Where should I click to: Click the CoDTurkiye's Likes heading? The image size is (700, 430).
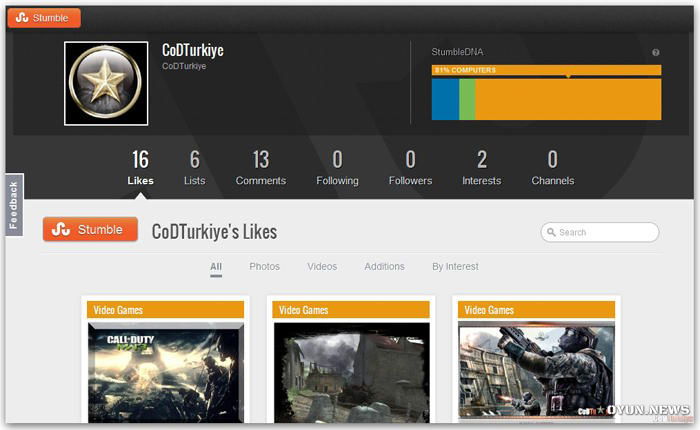tap(214, 232)
